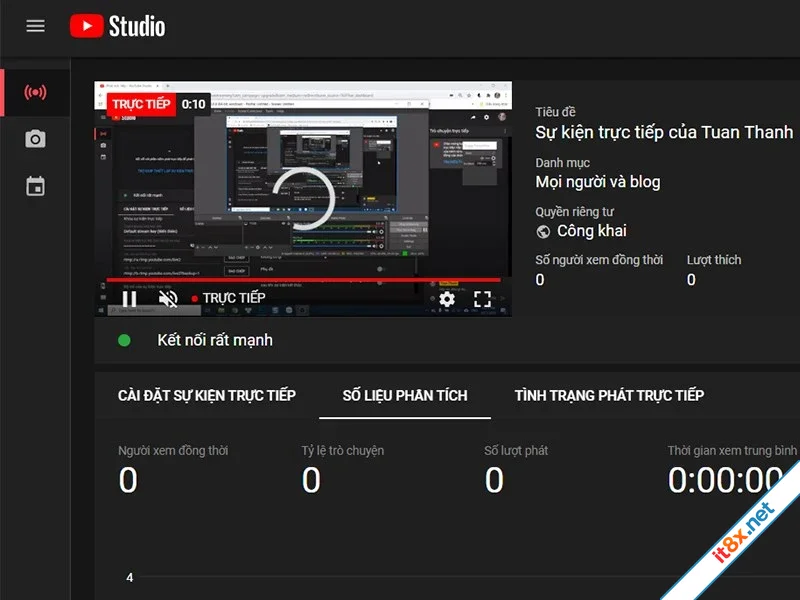Click the 0:10 stream elapsed time
This screenshot has width=800, height=600.
pos(193,105)
